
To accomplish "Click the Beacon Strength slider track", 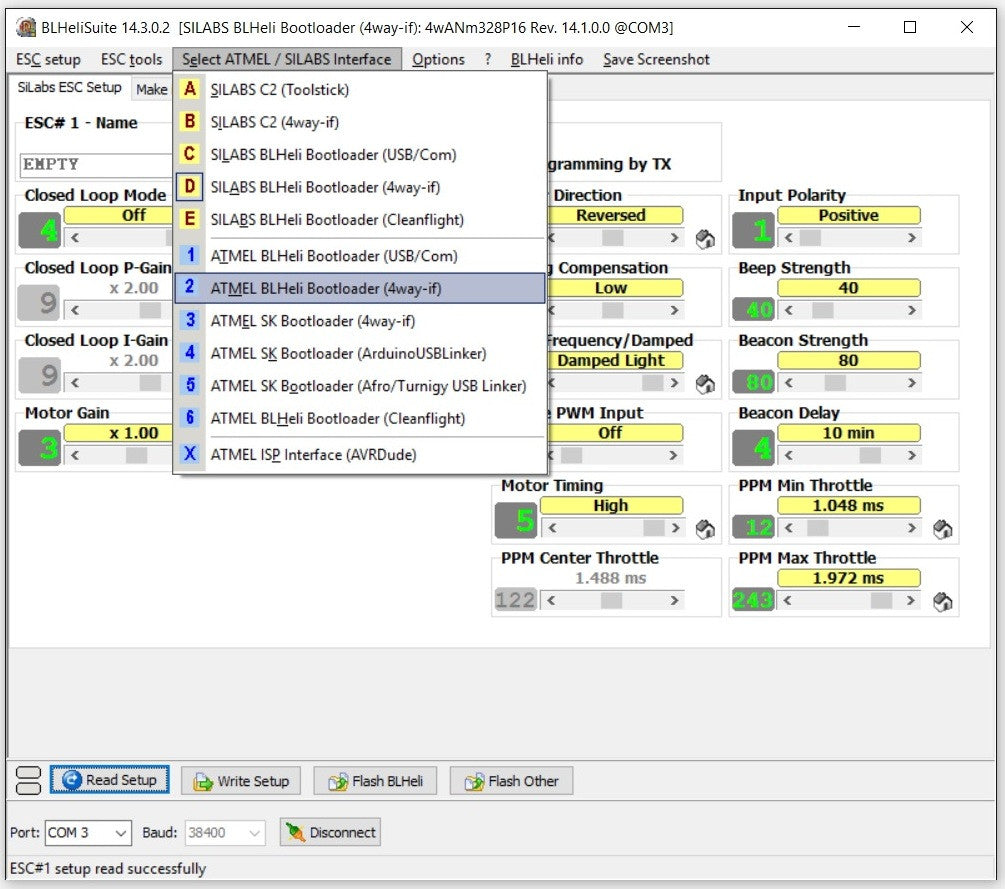I will coord(848,382).
